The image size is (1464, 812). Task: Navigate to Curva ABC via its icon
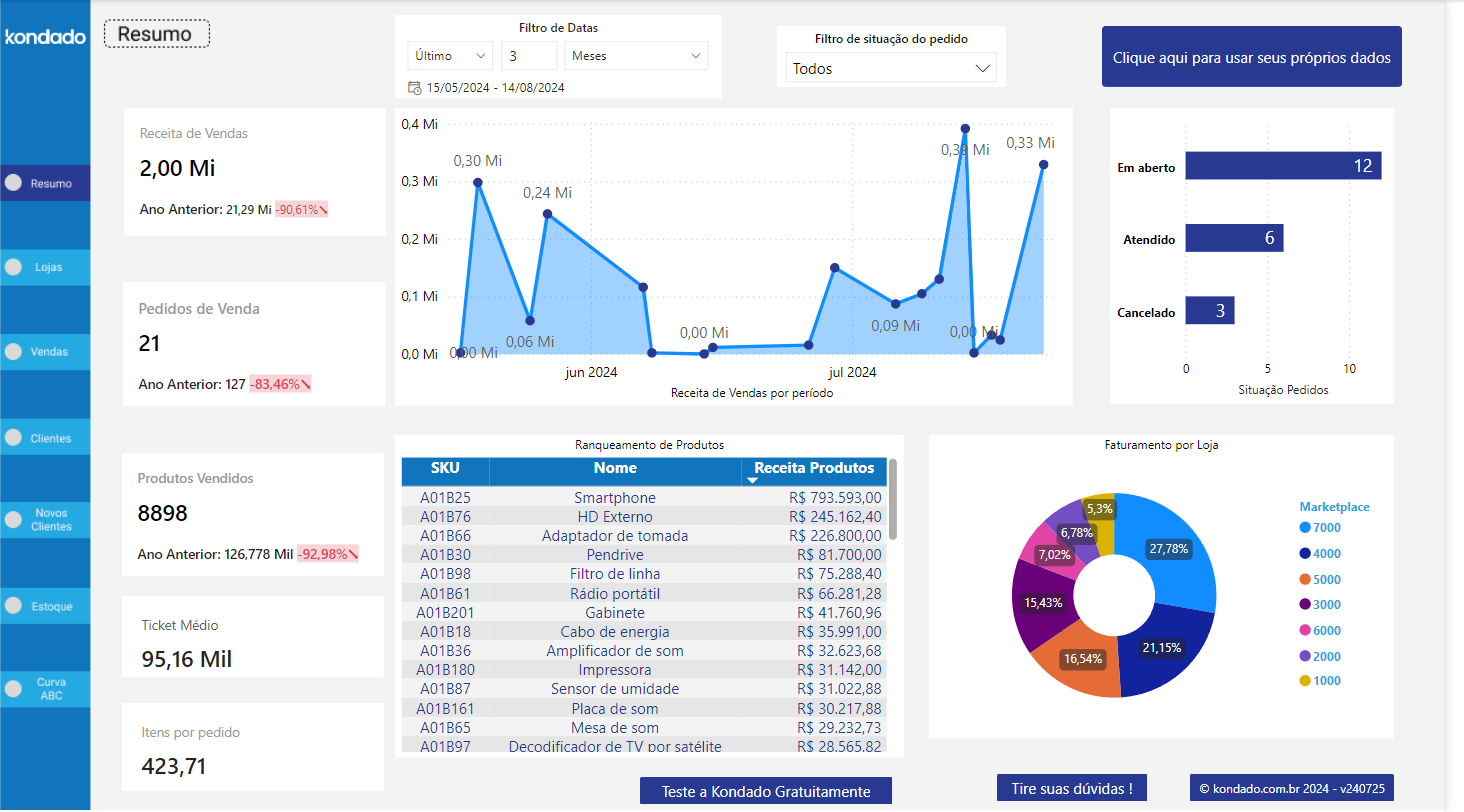(x=12, y=688)
